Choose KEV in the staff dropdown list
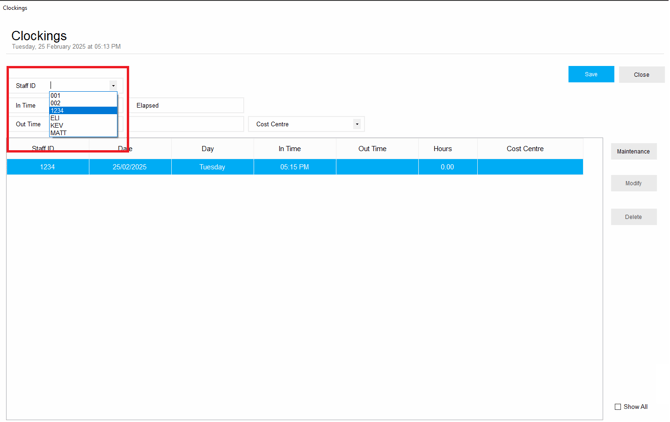Viewport: 670px width, 422px height. click(83, 126)
